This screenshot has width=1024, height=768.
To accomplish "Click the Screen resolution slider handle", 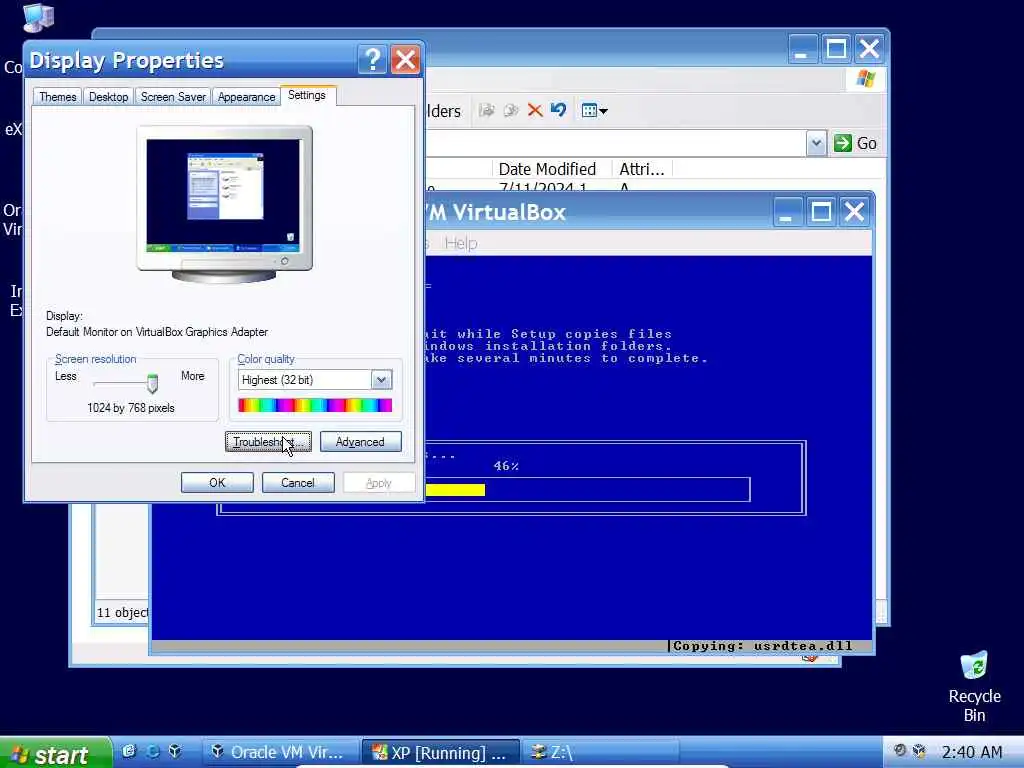I will pyautogui.click(x=152, y=383).
